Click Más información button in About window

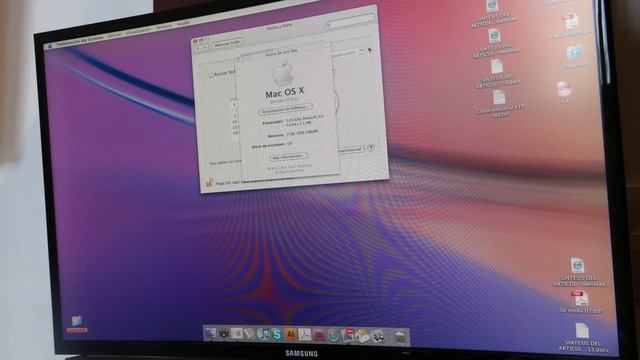289,157
